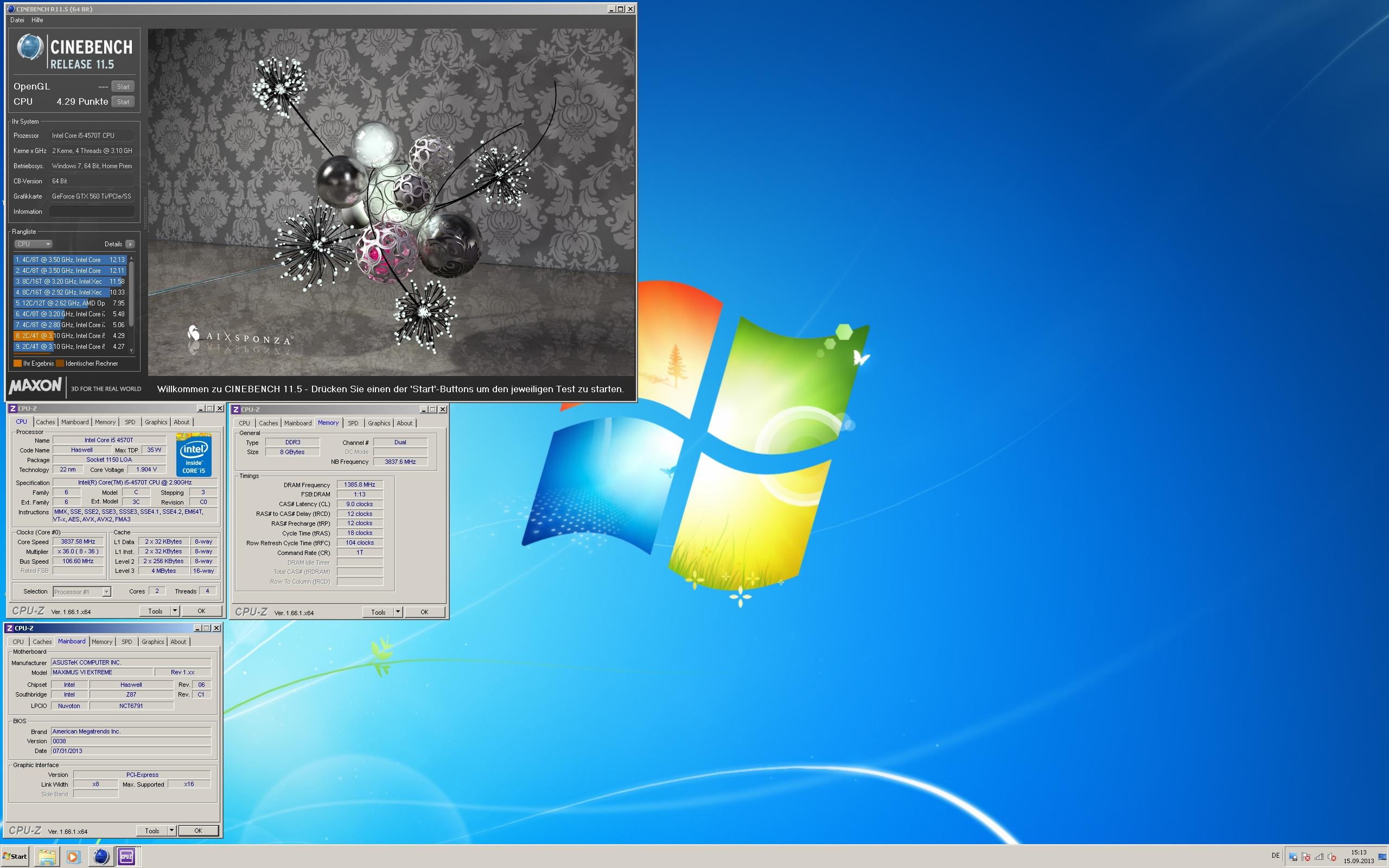
Task: Click the Grafikkarte value GeForce GTX 560 Ti
Action: pyautogui.click(x=92, y=196)
